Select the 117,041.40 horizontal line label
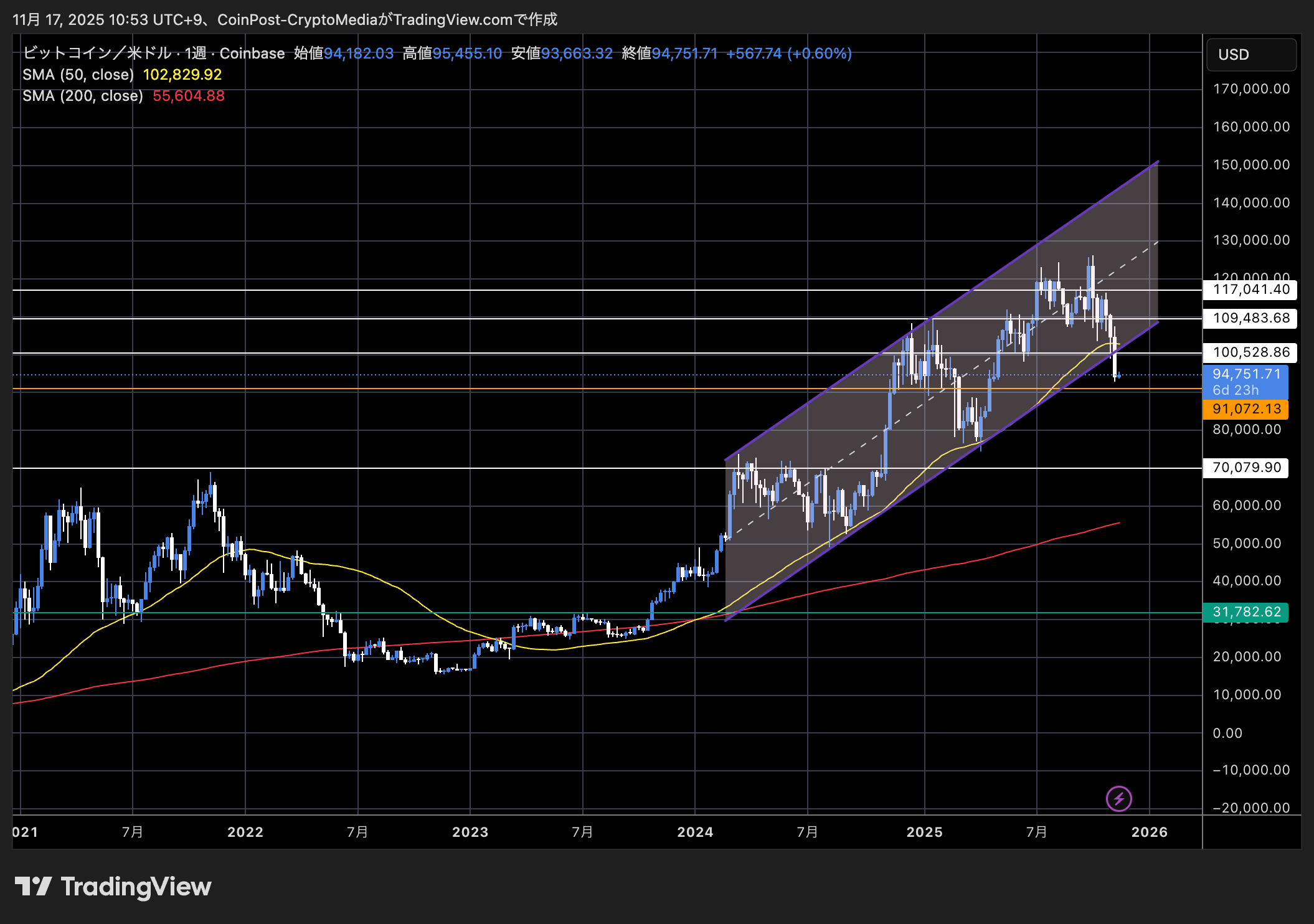 [x=1250, y=290]
